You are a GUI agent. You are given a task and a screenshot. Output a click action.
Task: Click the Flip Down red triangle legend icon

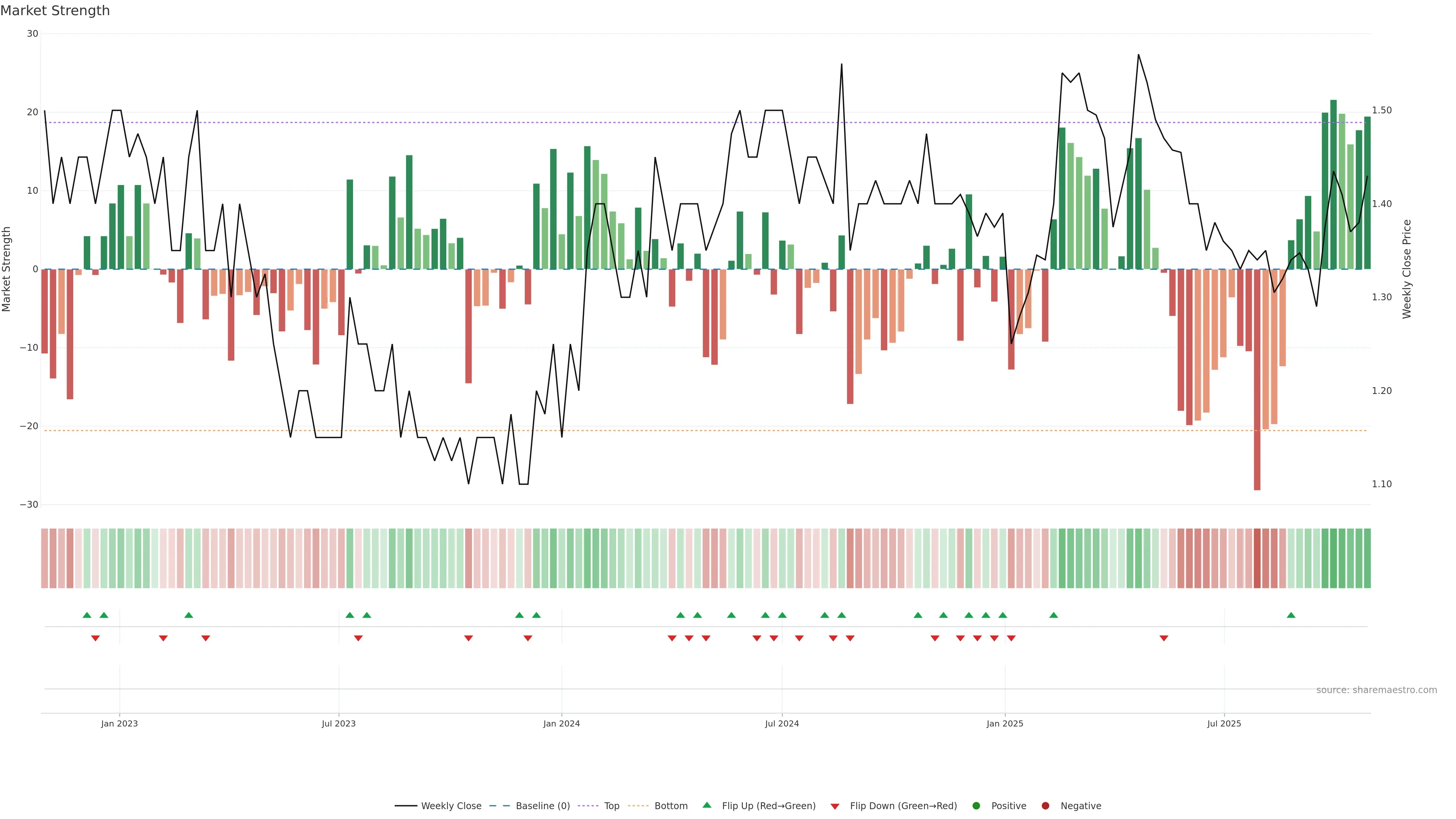(835, 806)
